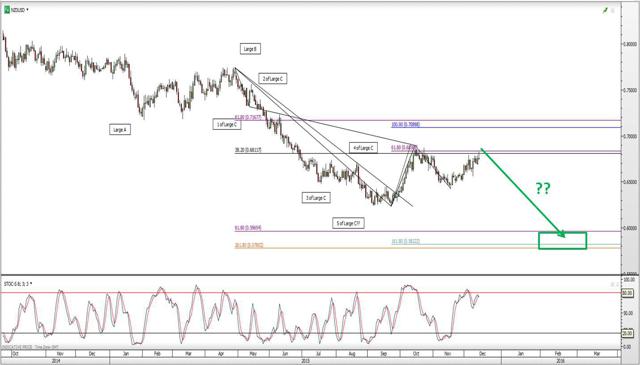This screenshot has height=365, width=640.
Task: Click the 2014 year label on timeline
Action: [56, 361]
